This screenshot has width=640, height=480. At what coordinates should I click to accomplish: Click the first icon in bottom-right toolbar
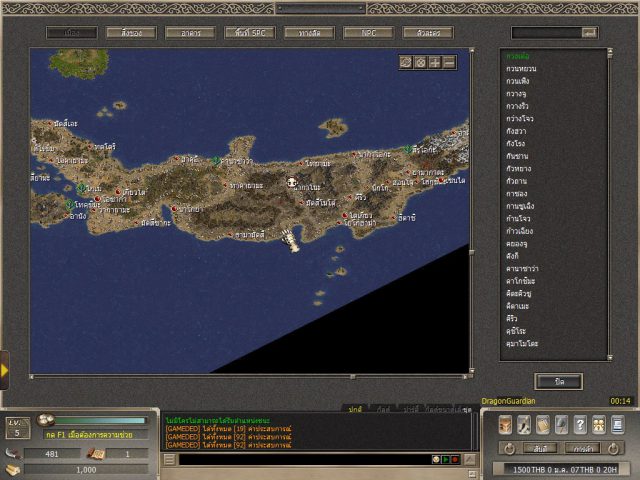coord(506,424)
